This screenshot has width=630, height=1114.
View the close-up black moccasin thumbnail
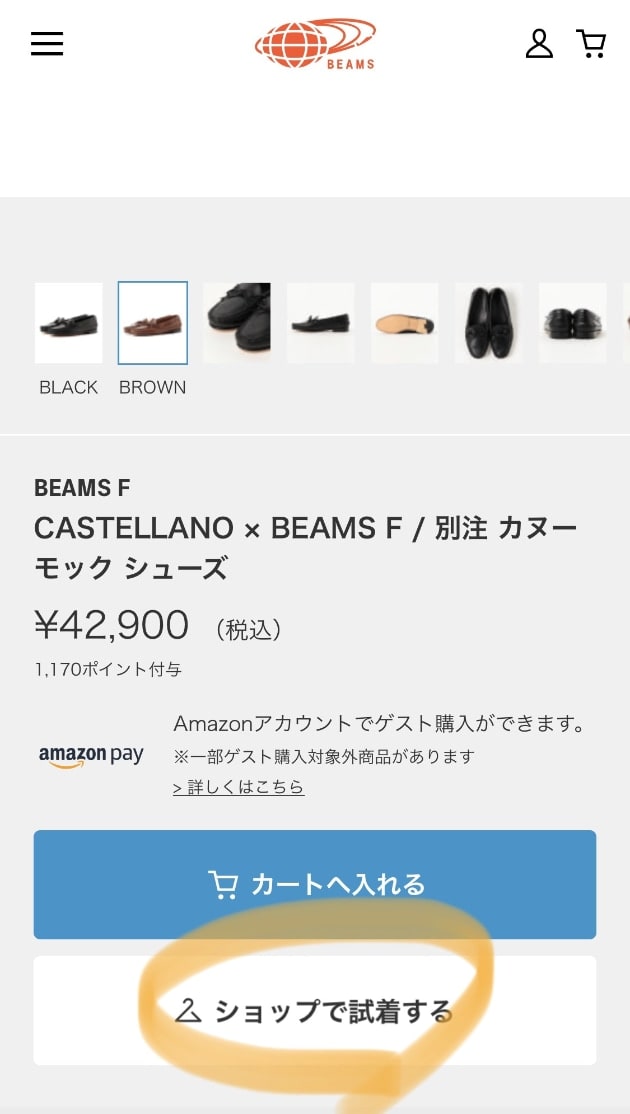pyautogui.click(x=237, y=323)
